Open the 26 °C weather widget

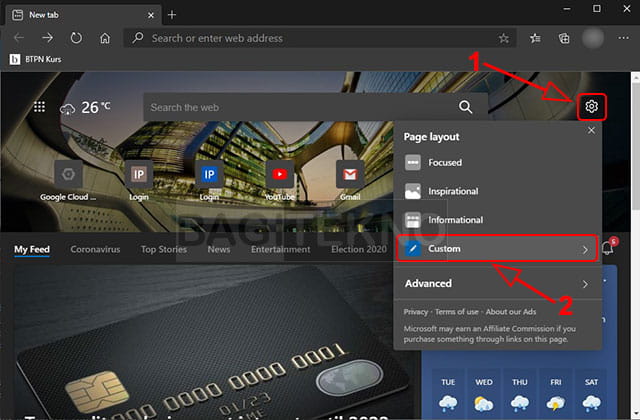[85, 108]
